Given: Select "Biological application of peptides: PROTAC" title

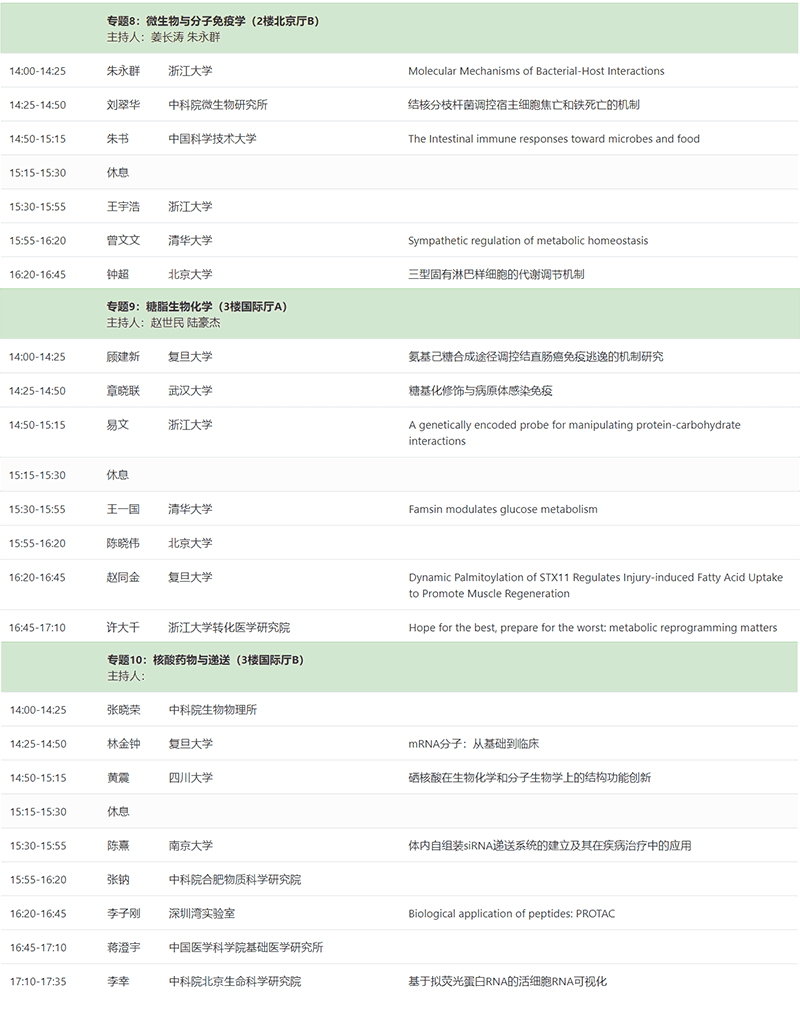Looking at the screenshot, I should (511, 914).
